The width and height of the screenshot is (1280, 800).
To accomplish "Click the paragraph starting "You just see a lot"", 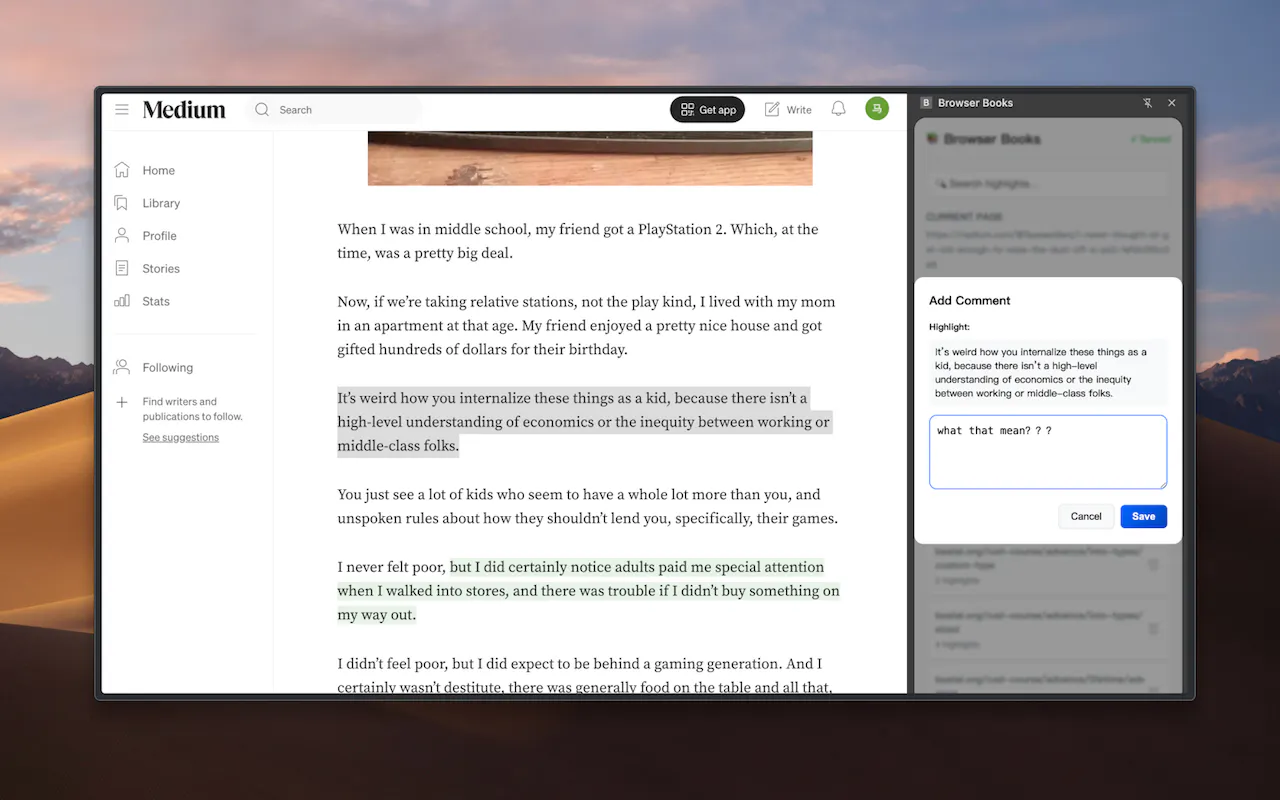I will coord(588,506).
